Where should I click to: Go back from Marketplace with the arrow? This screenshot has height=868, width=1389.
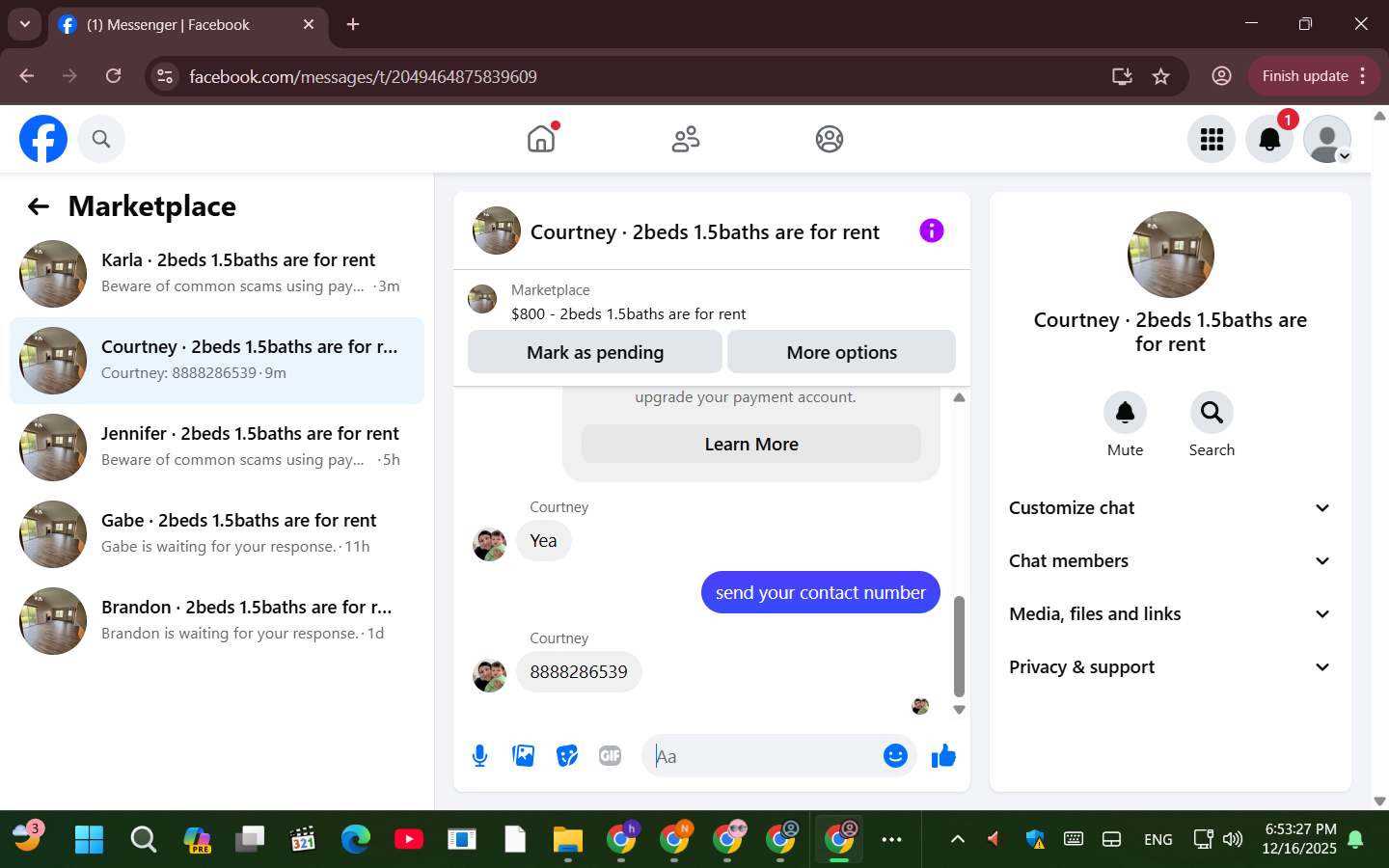39,206
